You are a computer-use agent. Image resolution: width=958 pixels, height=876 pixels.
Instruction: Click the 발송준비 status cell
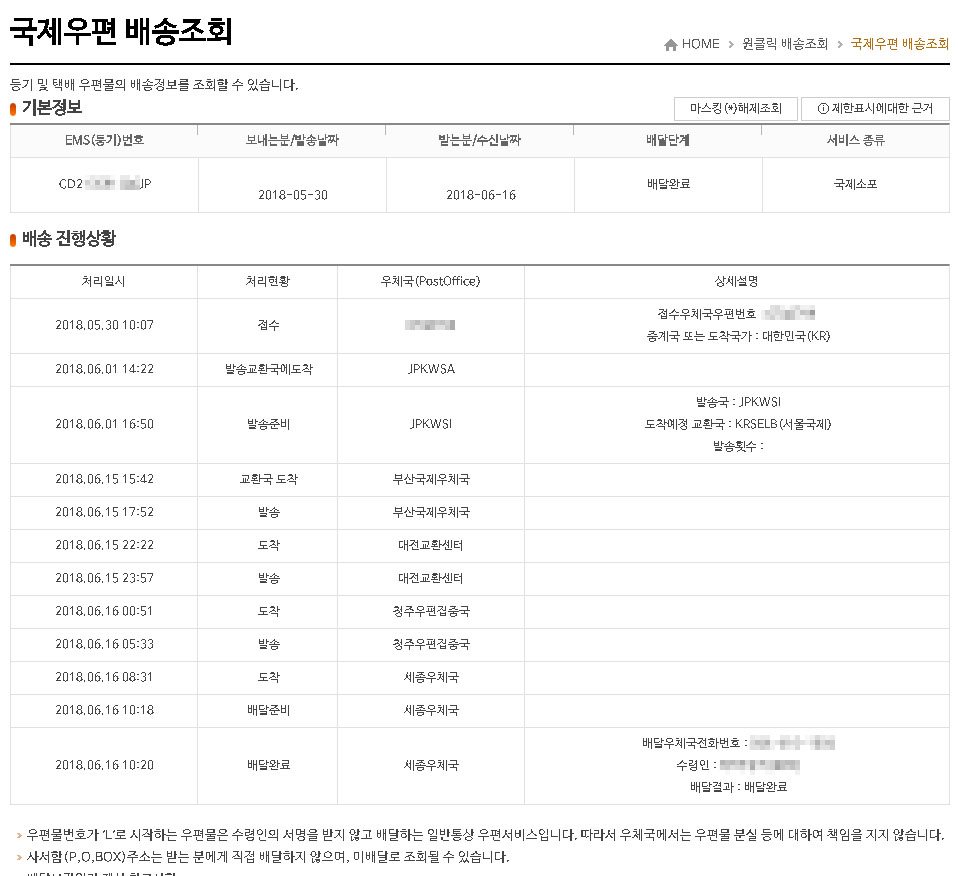point(269,425)
